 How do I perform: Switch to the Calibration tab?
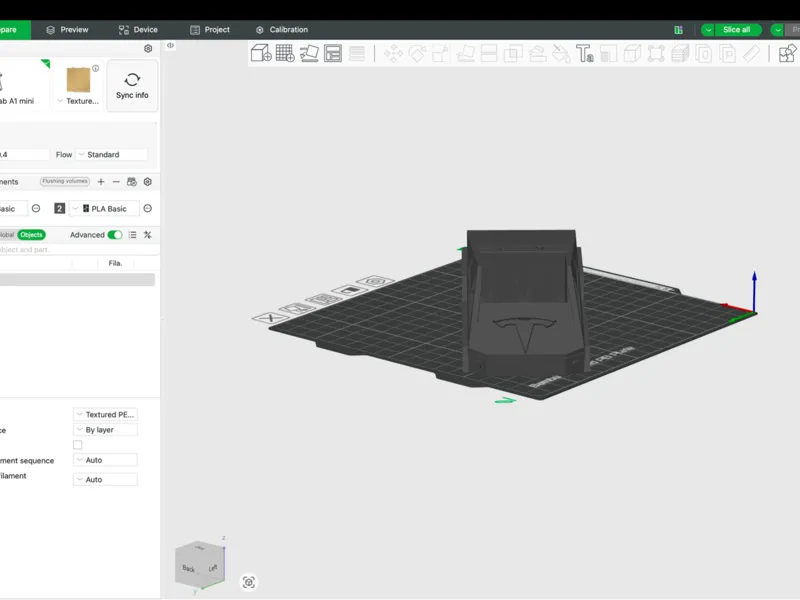(282, 30)
